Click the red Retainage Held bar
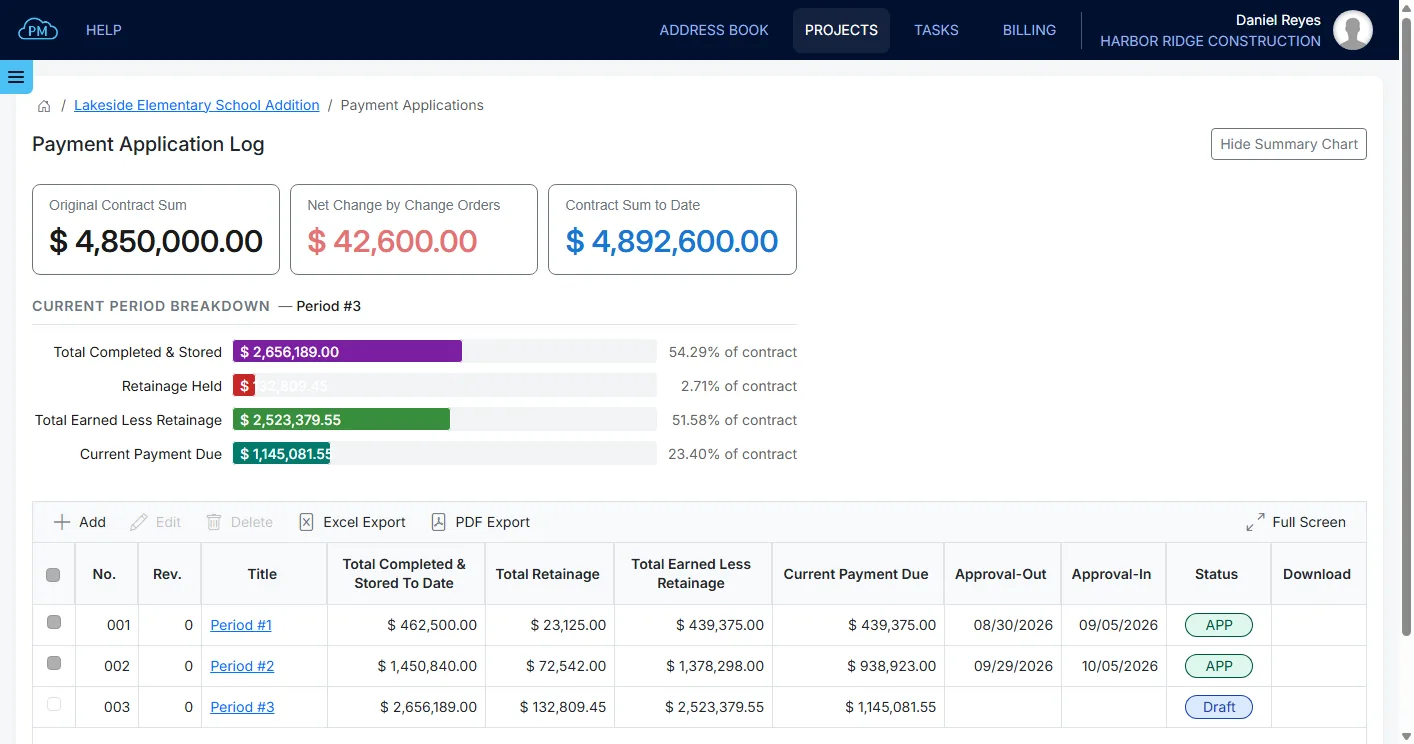Screen dimensions: 1414x744 244,385
